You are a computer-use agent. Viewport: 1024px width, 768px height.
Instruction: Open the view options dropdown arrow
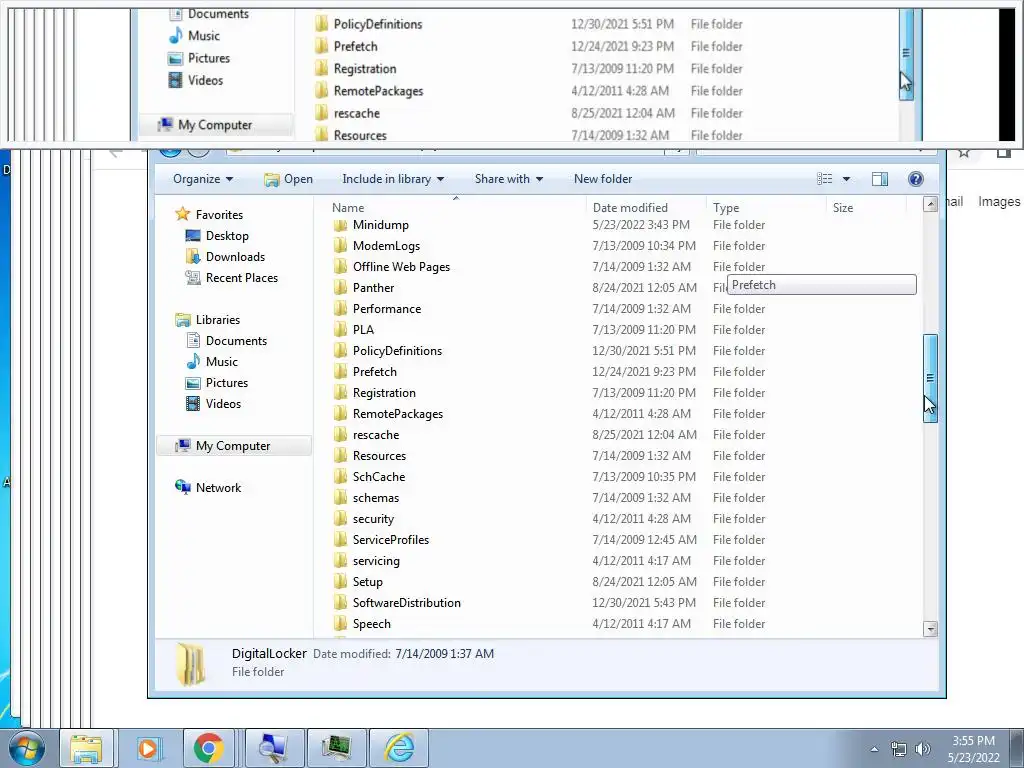click(846, 179)
